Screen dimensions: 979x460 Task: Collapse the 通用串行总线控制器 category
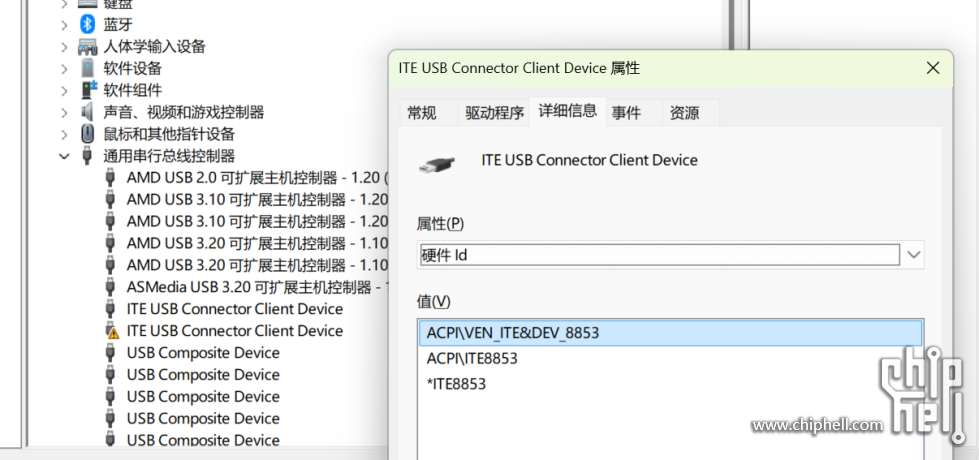click(x=64, y=155)
